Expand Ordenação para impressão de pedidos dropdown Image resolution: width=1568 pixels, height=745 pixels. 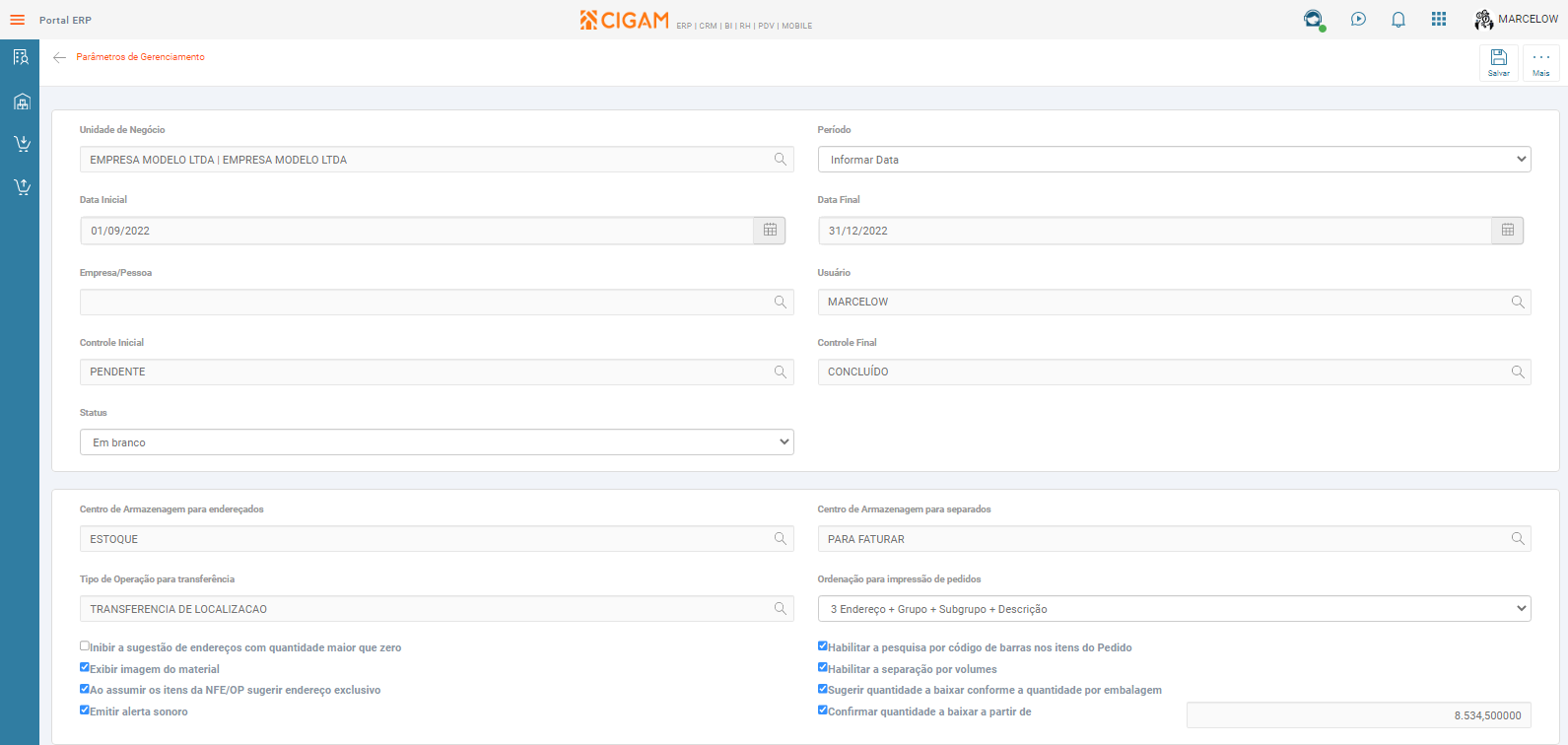pos(1174,609)
